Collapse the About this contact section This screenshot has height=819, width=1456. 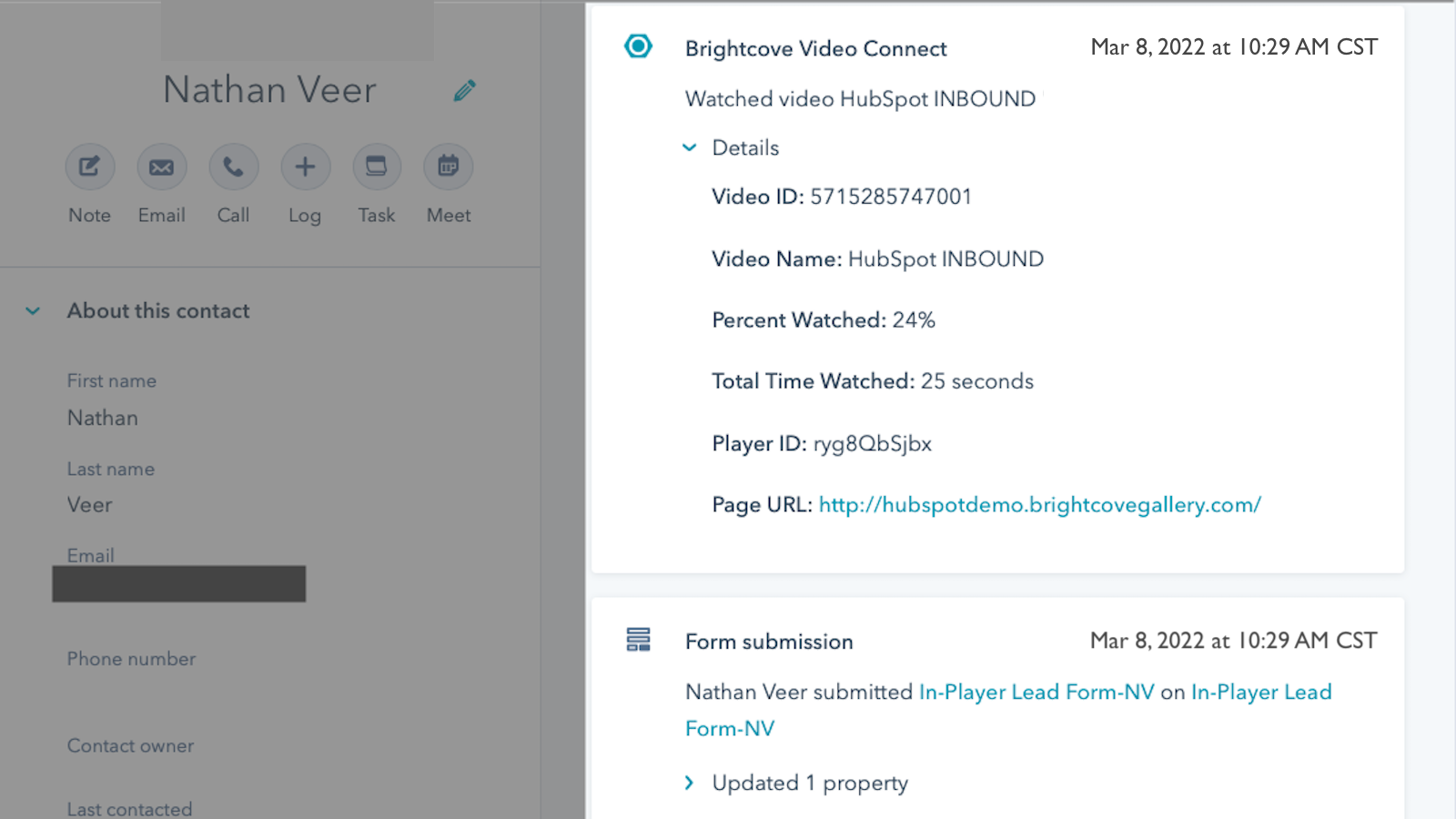32,311
